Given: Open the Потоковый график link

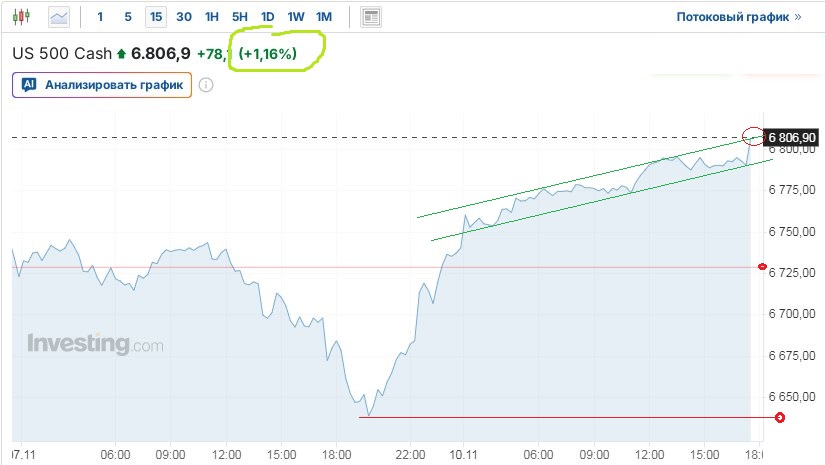Looking at the screenshot, I should tap(739, 17).
